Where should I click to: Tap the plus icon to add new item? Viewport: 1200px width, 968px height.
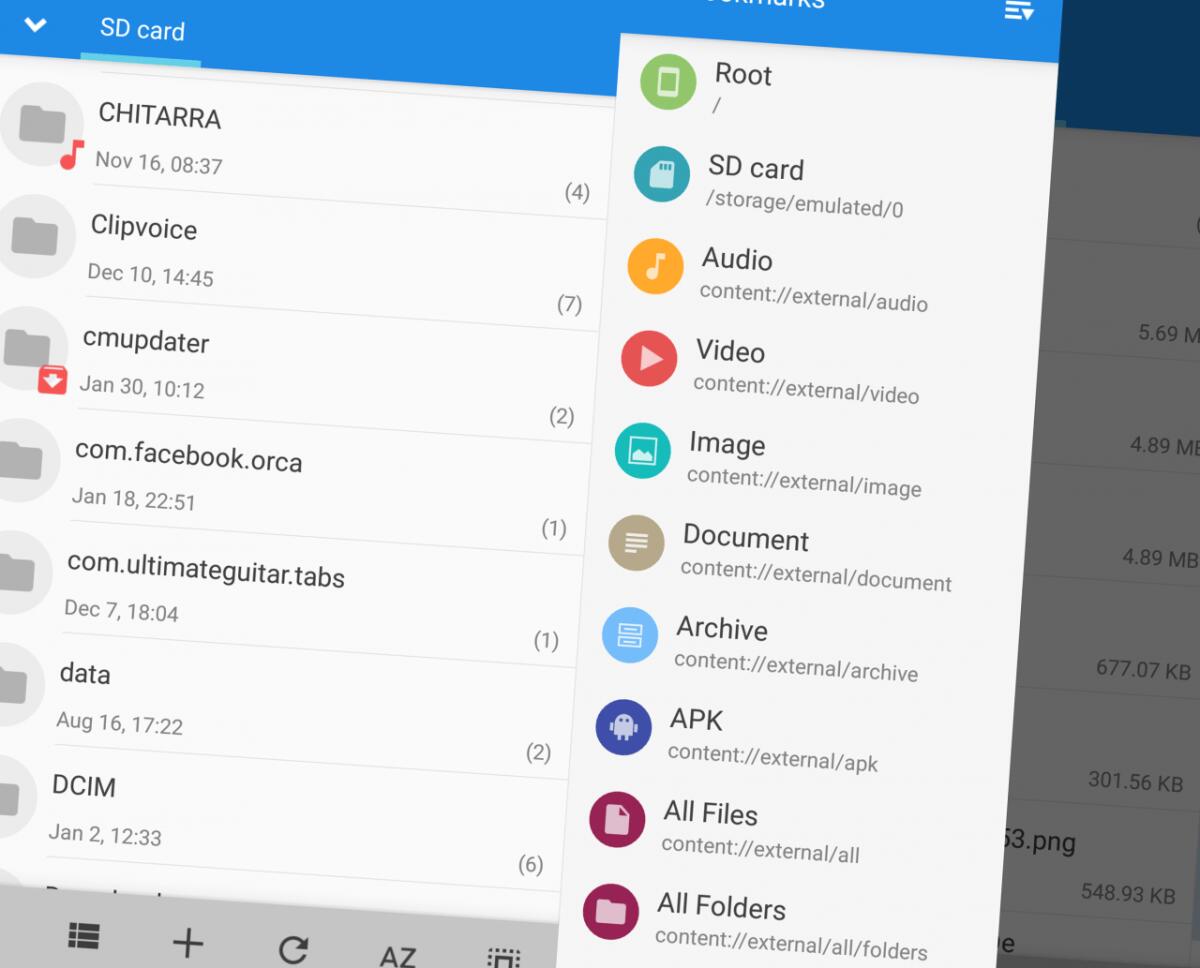pos(188,941)
